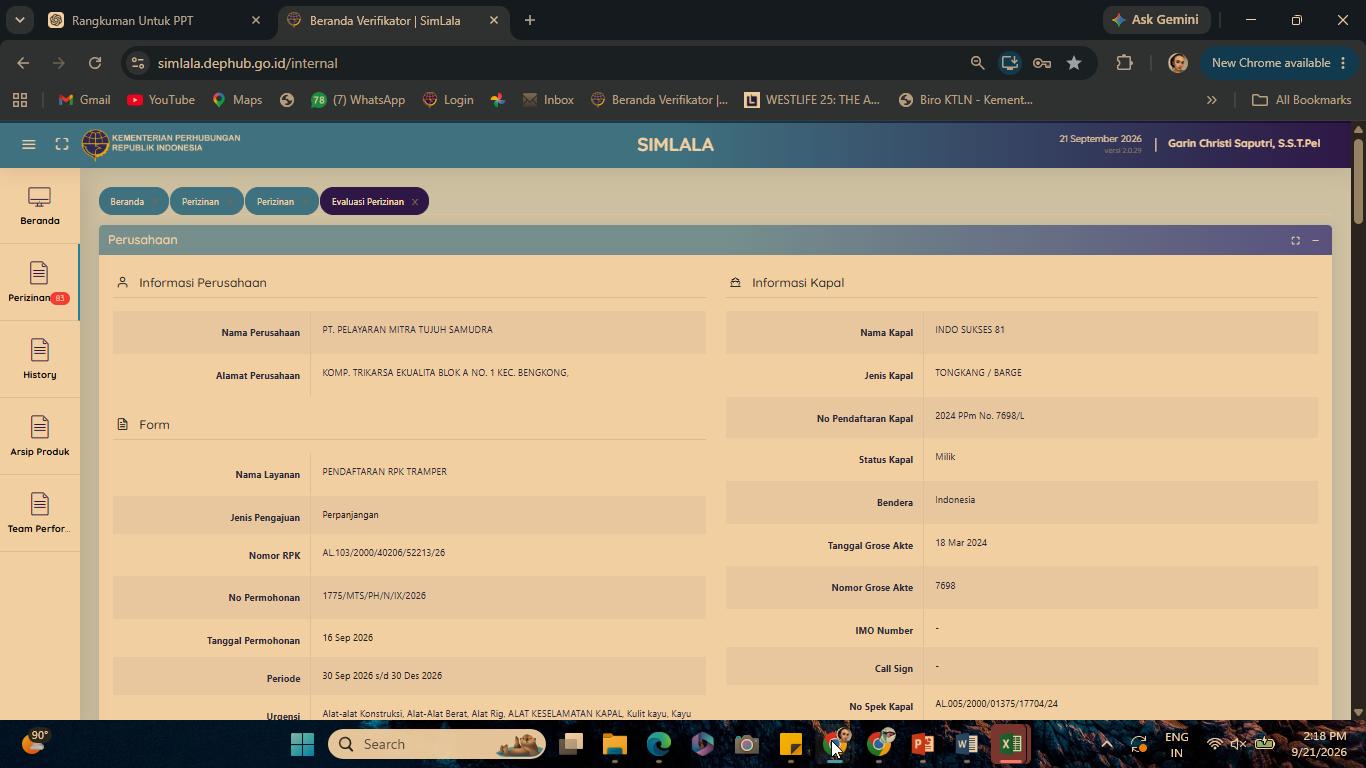1366x768 pixels.
Task: Bookmark this page with the star icon
Action: point(1074,63)
